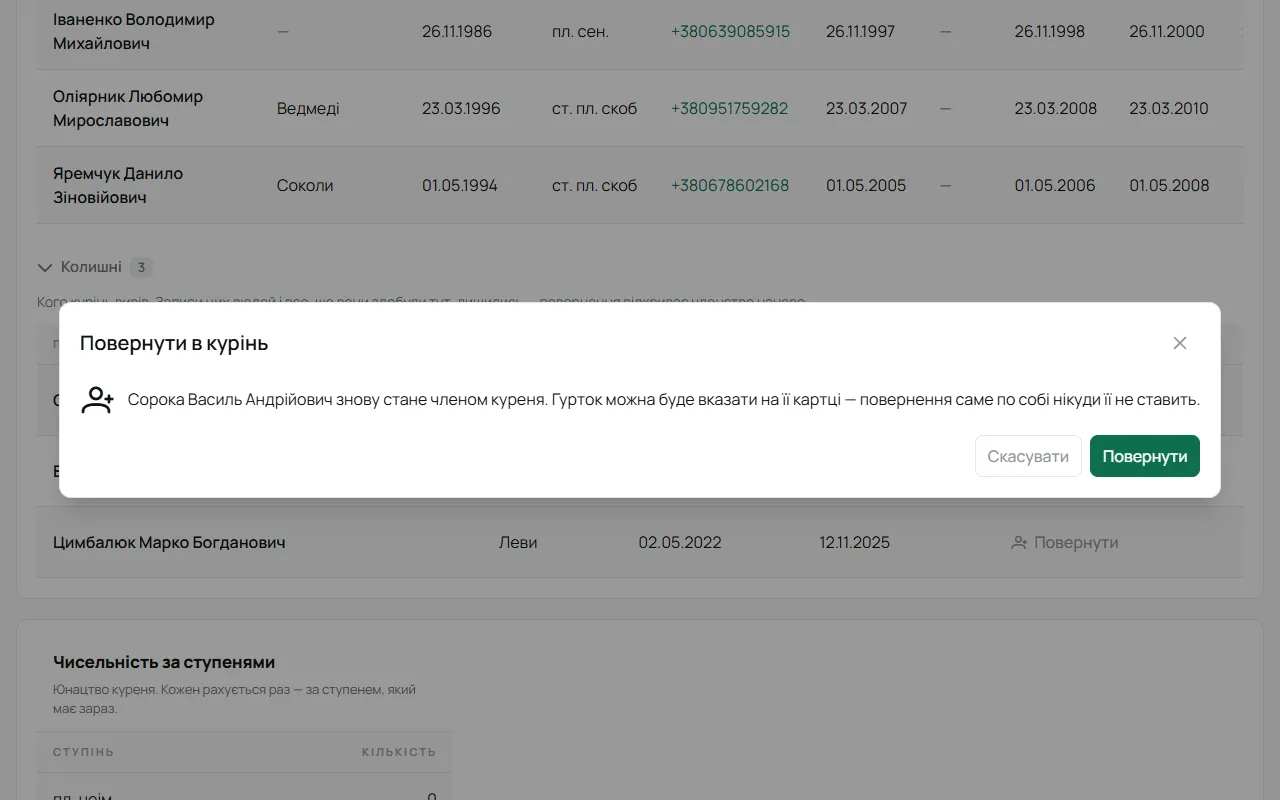Confirm with the green Повернути button
The image size is (1280, 800).
(x=1144, y=456)
